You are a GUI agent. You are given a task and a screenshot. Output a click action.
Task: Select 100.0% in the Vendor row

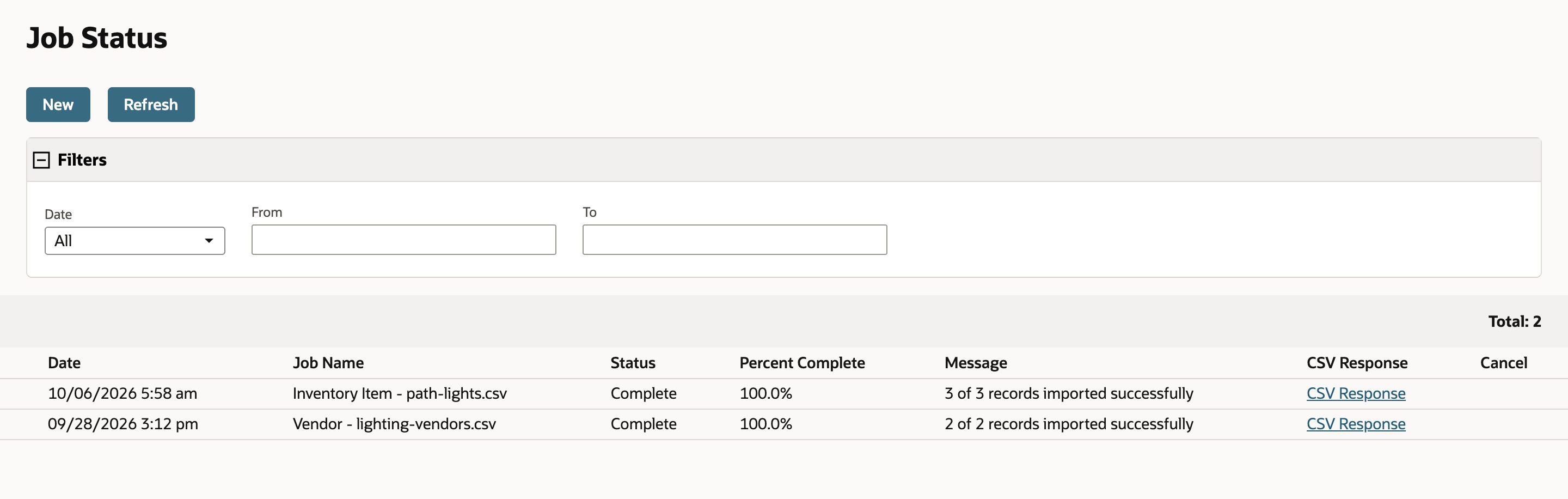coord(765,424)
